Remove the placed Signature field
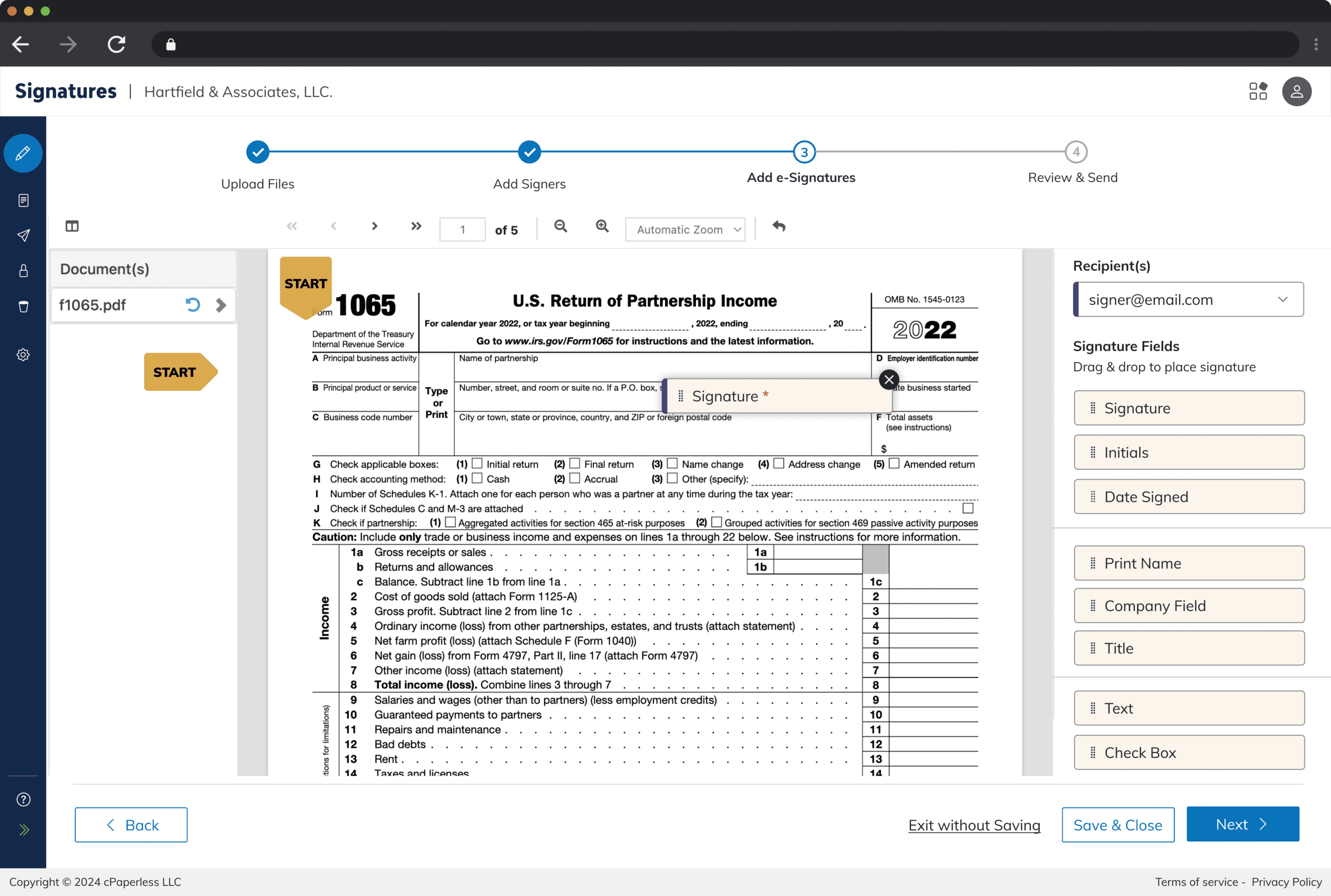1331x896 pixels. [x=889, y=379]
